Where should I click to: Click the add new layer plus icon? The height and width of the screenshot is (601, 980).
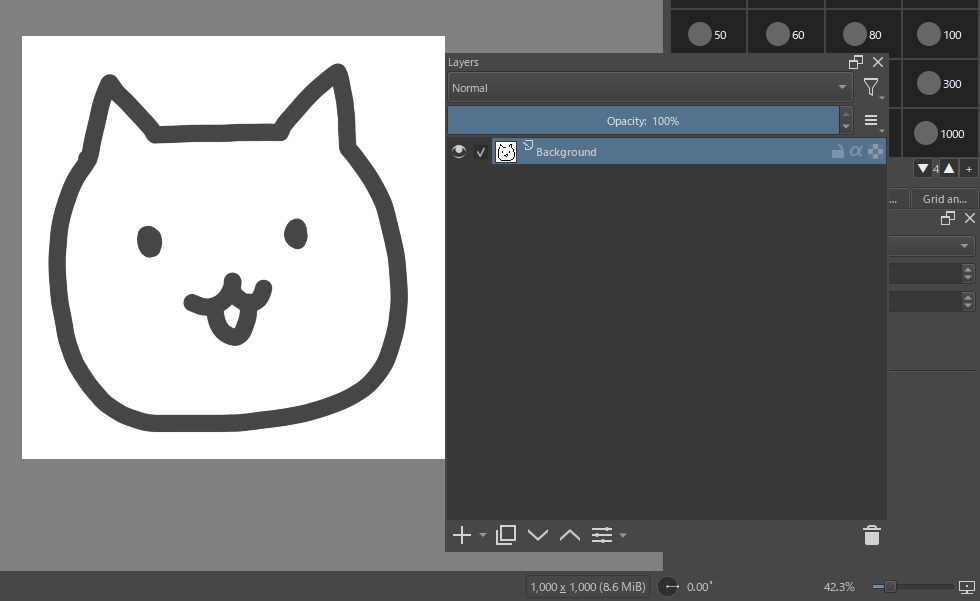click(x=461, y=535)
